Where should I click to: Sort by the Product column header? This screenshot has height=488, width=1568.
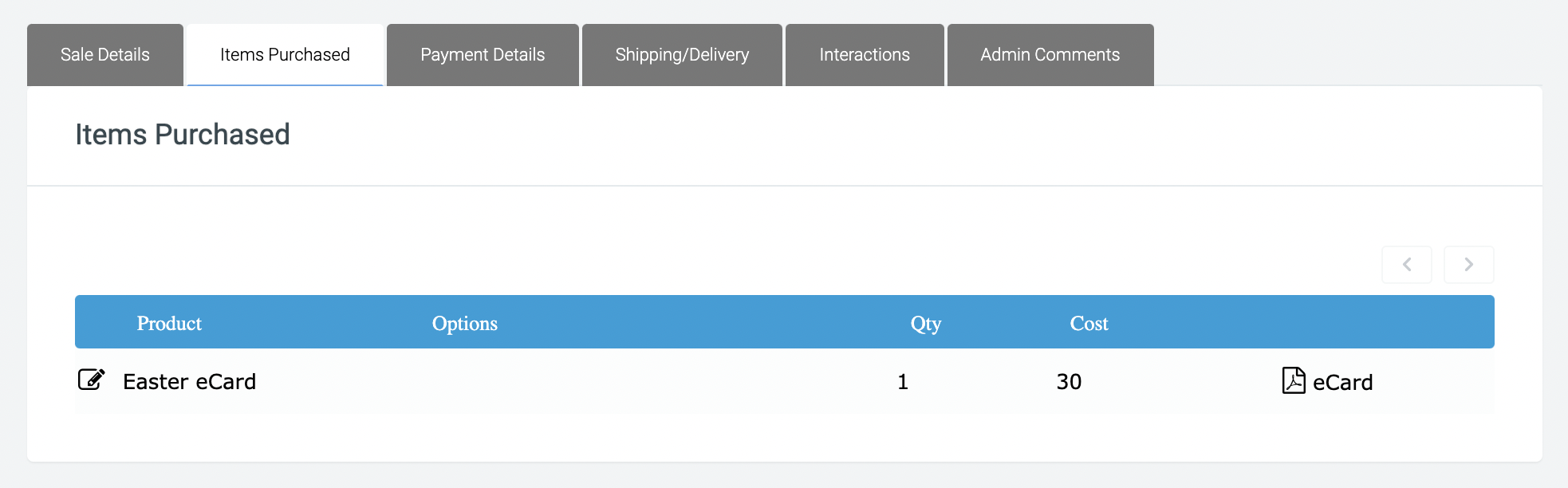click(169, 323)
